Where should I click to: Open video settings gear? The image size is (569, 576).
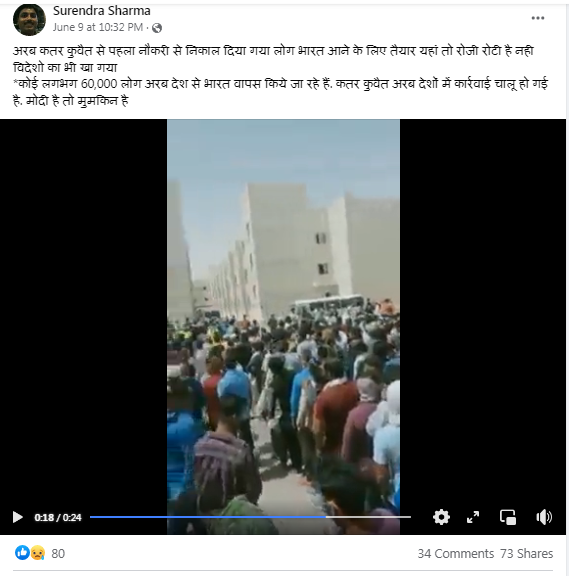(441, 517)
